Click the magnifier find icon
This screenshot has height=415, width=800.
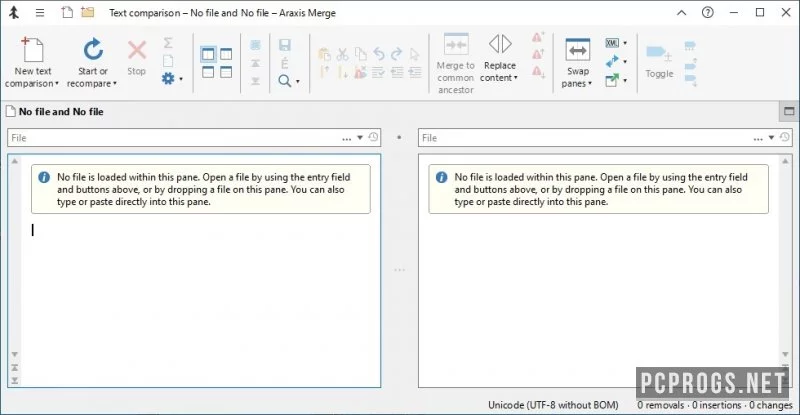click(x=285, y=81)
